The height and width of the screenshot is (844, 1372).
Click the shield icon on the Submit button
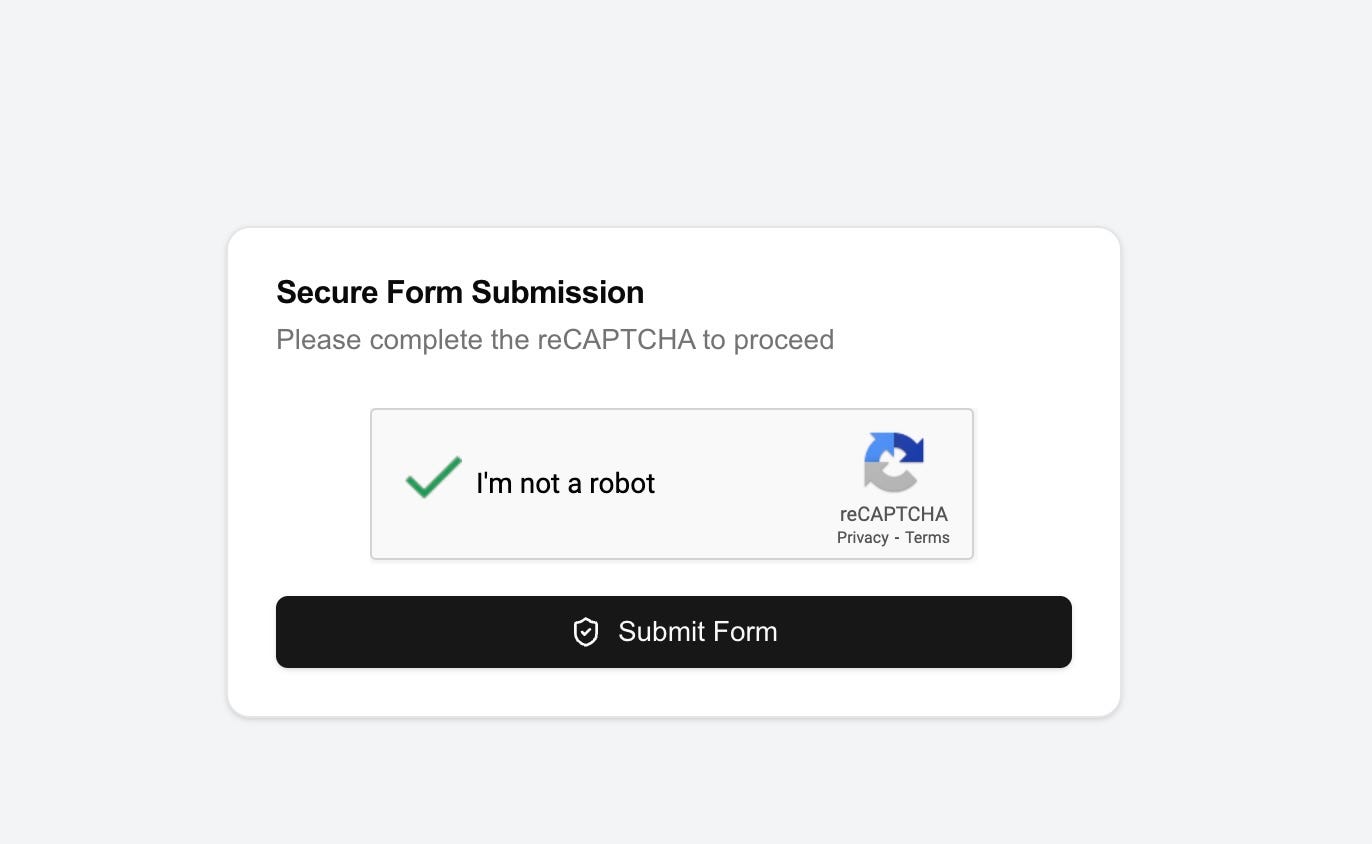[586, 632]
